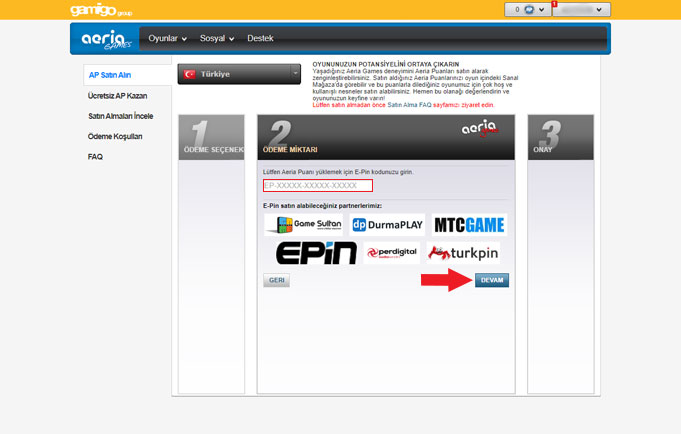
Task: Expand the Türkiye country dropdown
Action: pos(239,74)
